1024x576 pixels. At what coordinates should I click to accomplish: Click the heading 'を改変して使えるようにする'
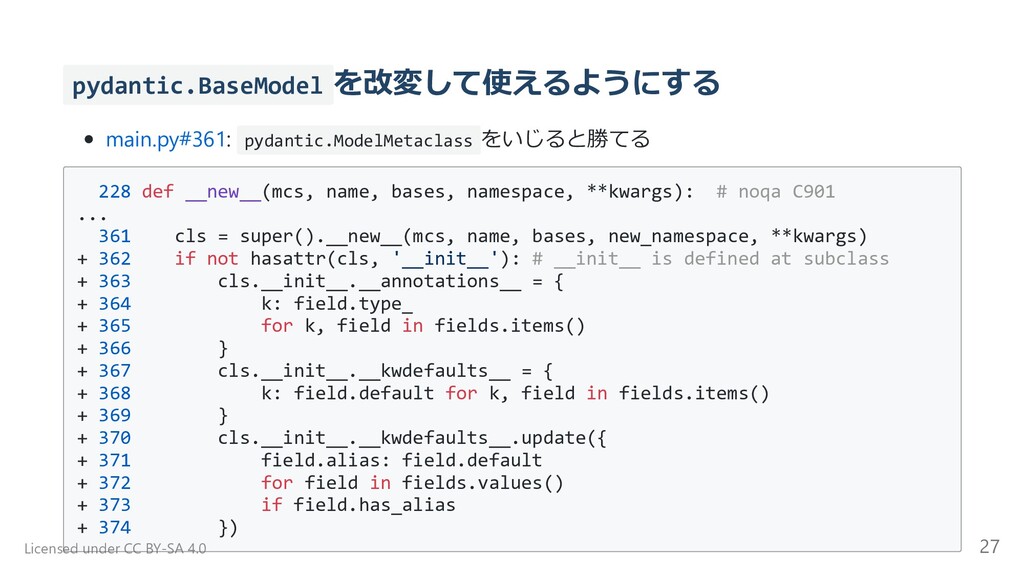[527, 84]
